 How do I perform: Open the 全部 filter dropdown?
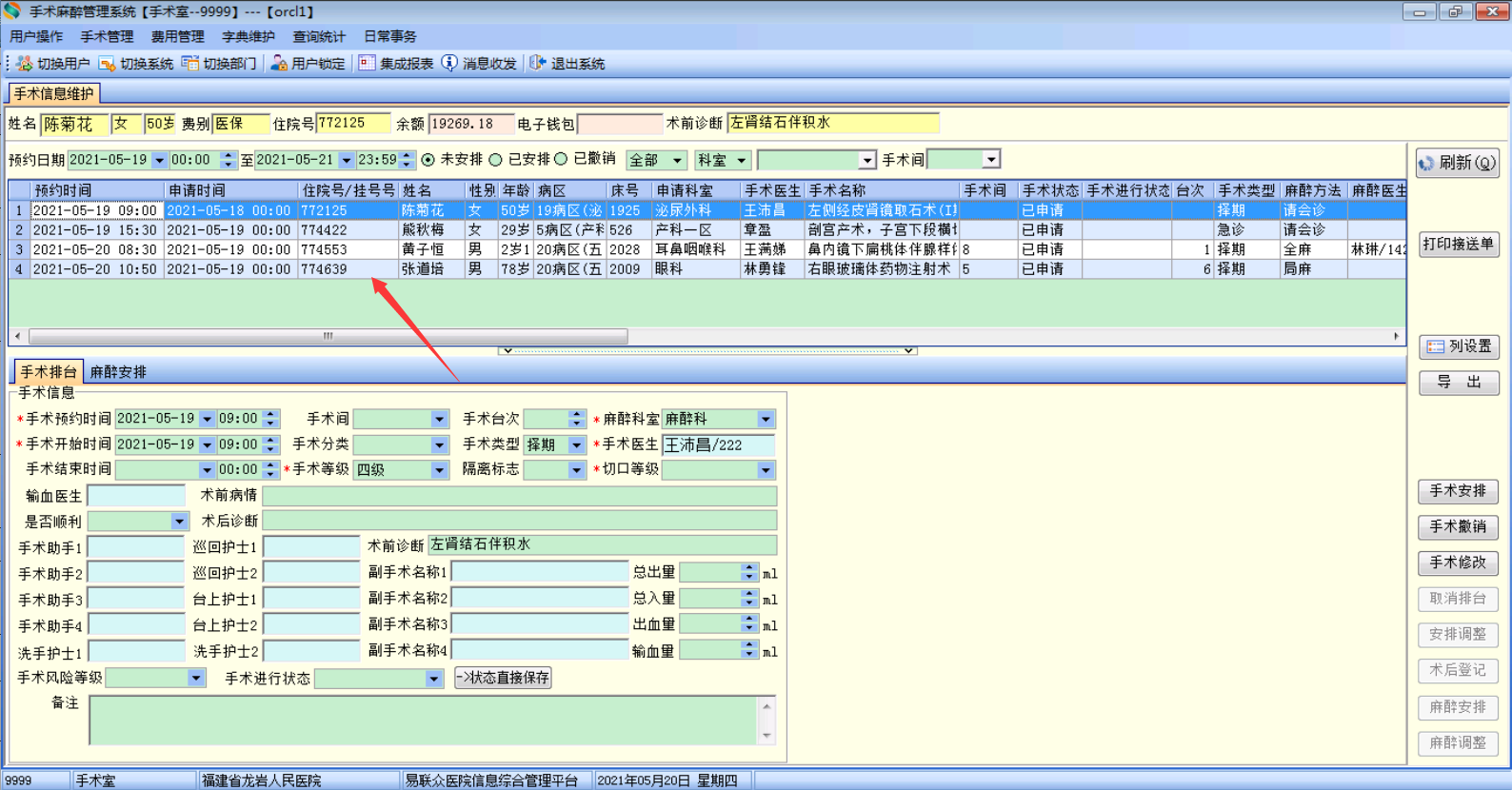coord(677,161)
